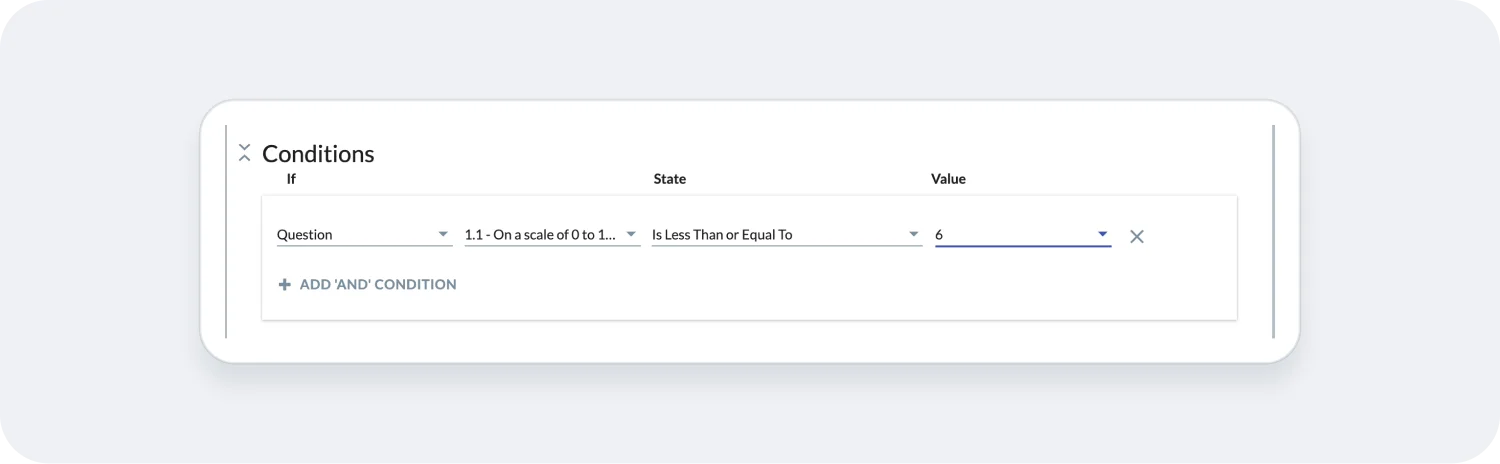The height and width of the screenshot is (464, 1500).
Task: Click the 'State' column label
Action: click(669, 179)
